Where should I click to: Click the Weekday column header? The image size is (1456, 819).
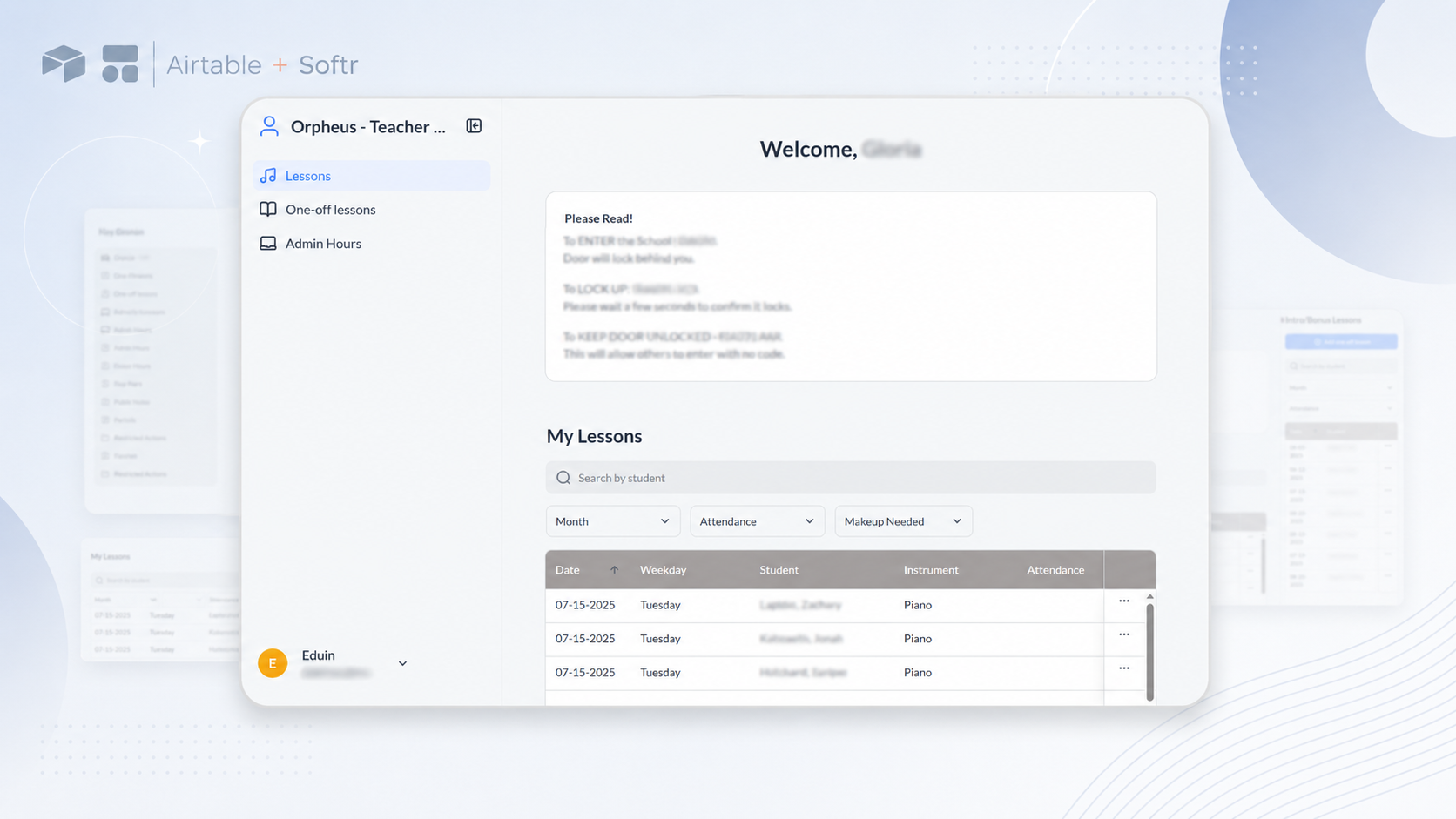pos(663,570)
